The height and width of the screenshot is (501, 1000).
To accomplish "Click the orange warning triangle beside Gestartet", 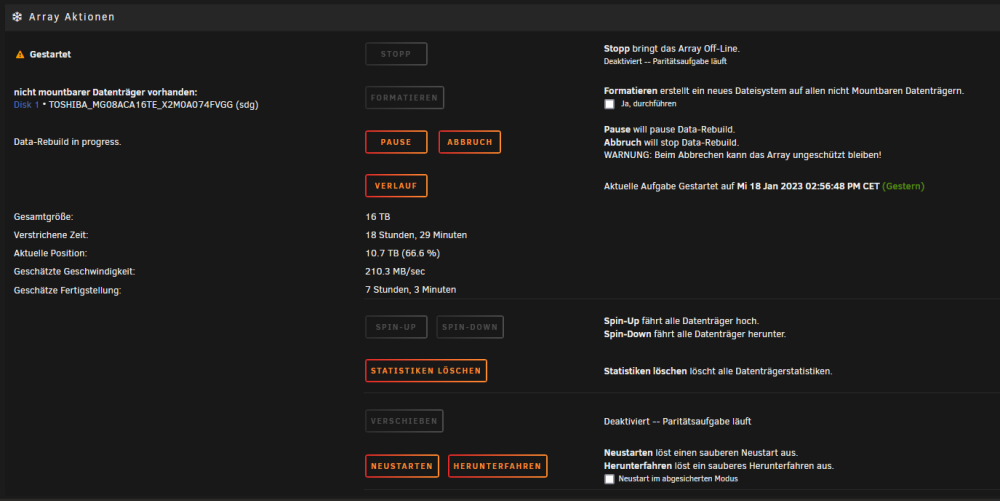I will (x=20, y=55).
